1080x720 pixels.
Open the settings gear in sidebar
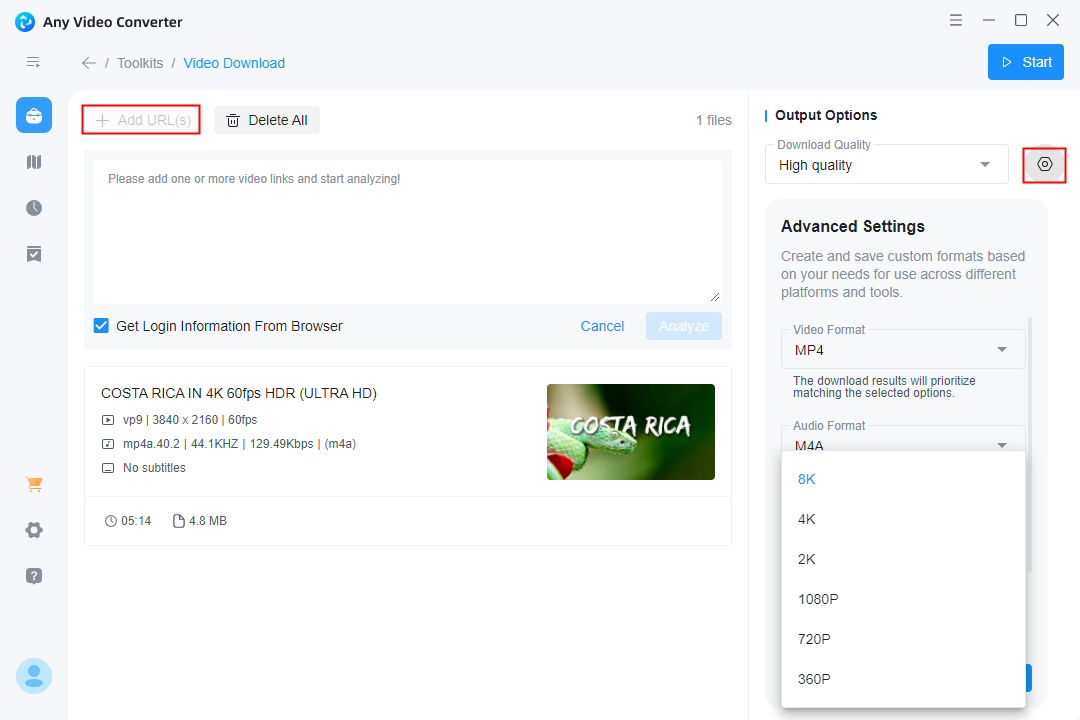[34, 530]
